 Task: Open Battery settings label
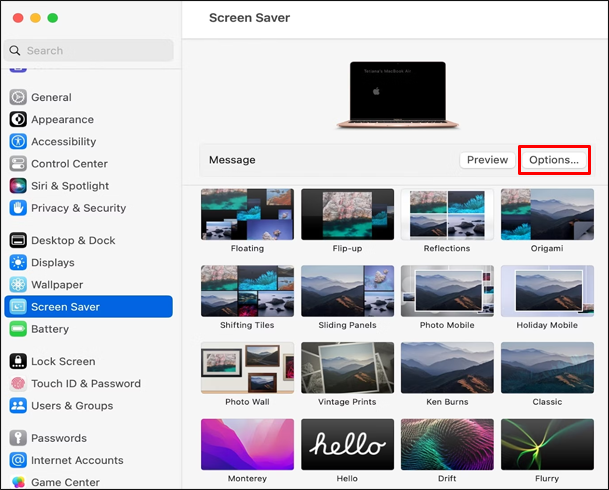(50, 329)
